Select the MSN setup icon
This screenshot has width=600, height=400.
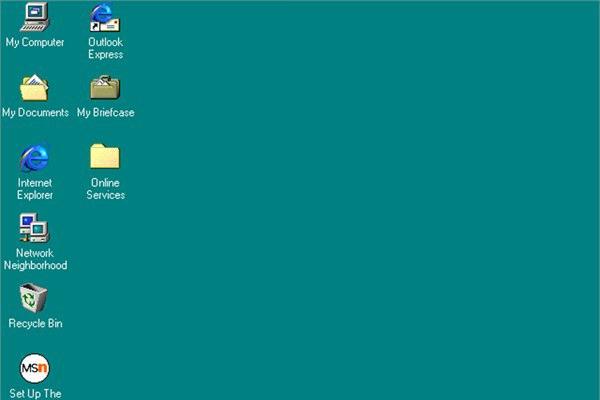(x=34, y=368)
